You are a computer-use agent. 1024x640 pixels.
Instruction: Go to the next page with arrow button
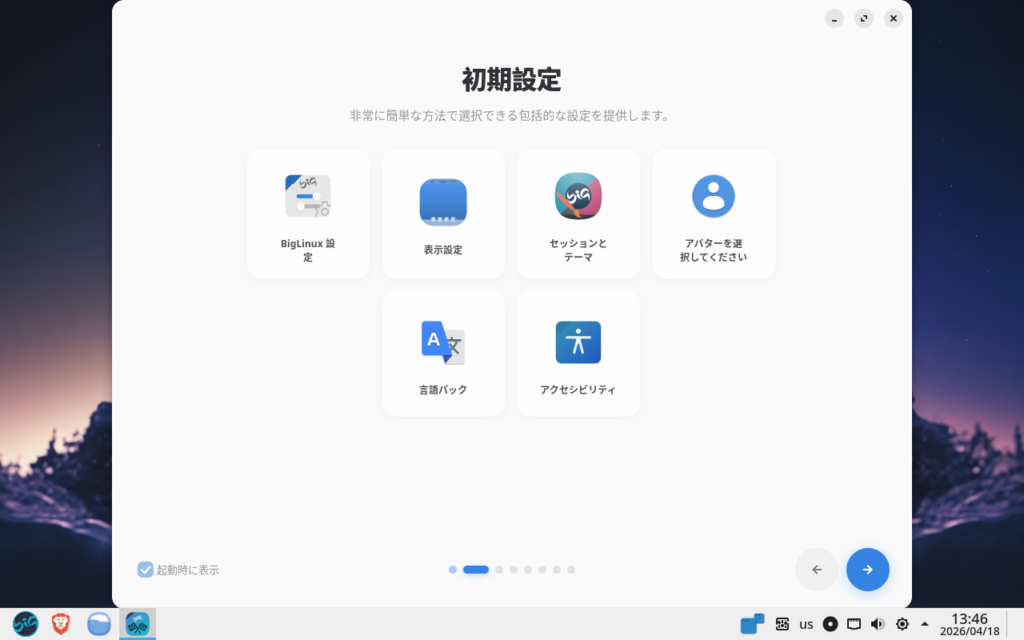click(x=867, y=570)
